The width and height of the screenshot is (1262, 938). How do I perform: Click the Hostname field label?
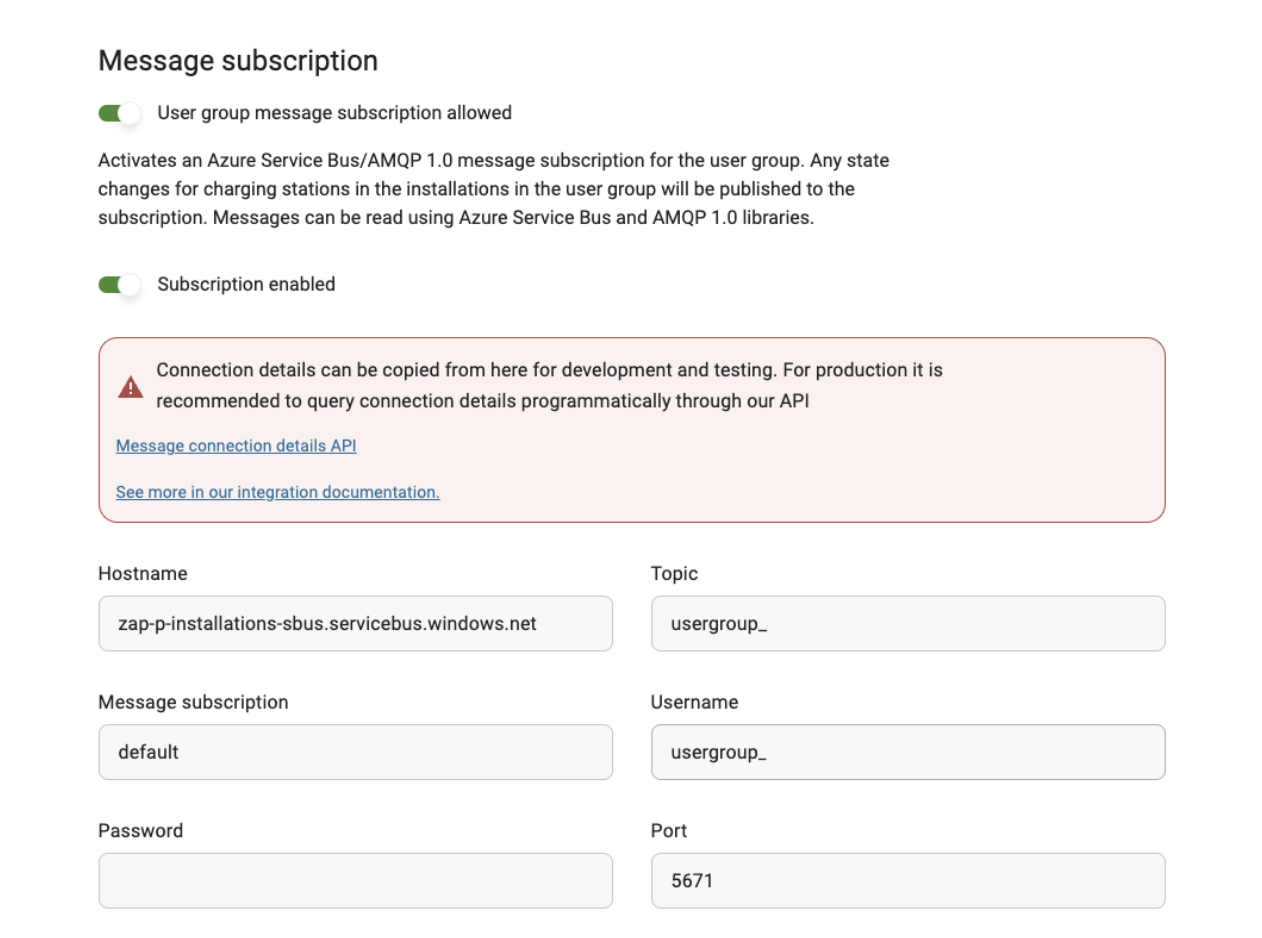click(142, 574)
